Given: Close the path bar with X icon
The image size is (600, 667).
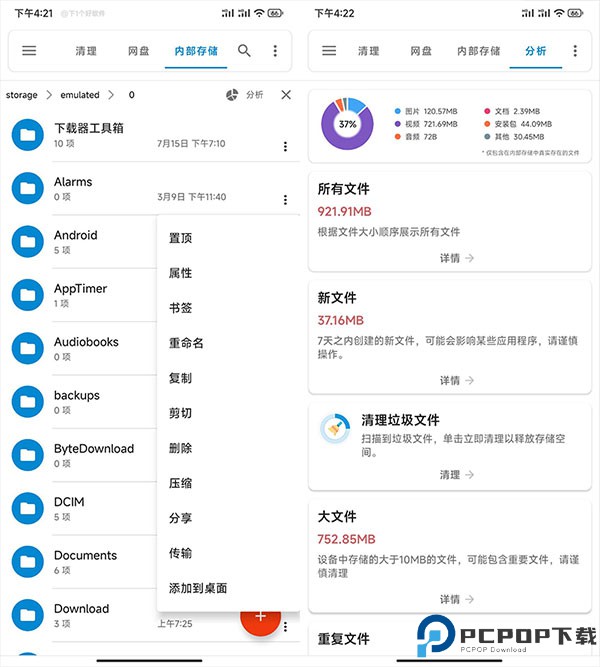Looking at the screenshot, I should [x=286, y=95].
